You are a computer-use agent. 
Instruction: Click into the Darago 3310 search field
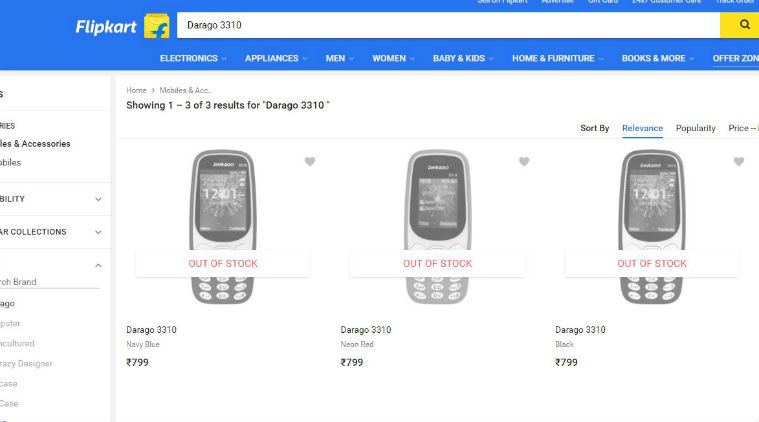click(x=445, y=25)
